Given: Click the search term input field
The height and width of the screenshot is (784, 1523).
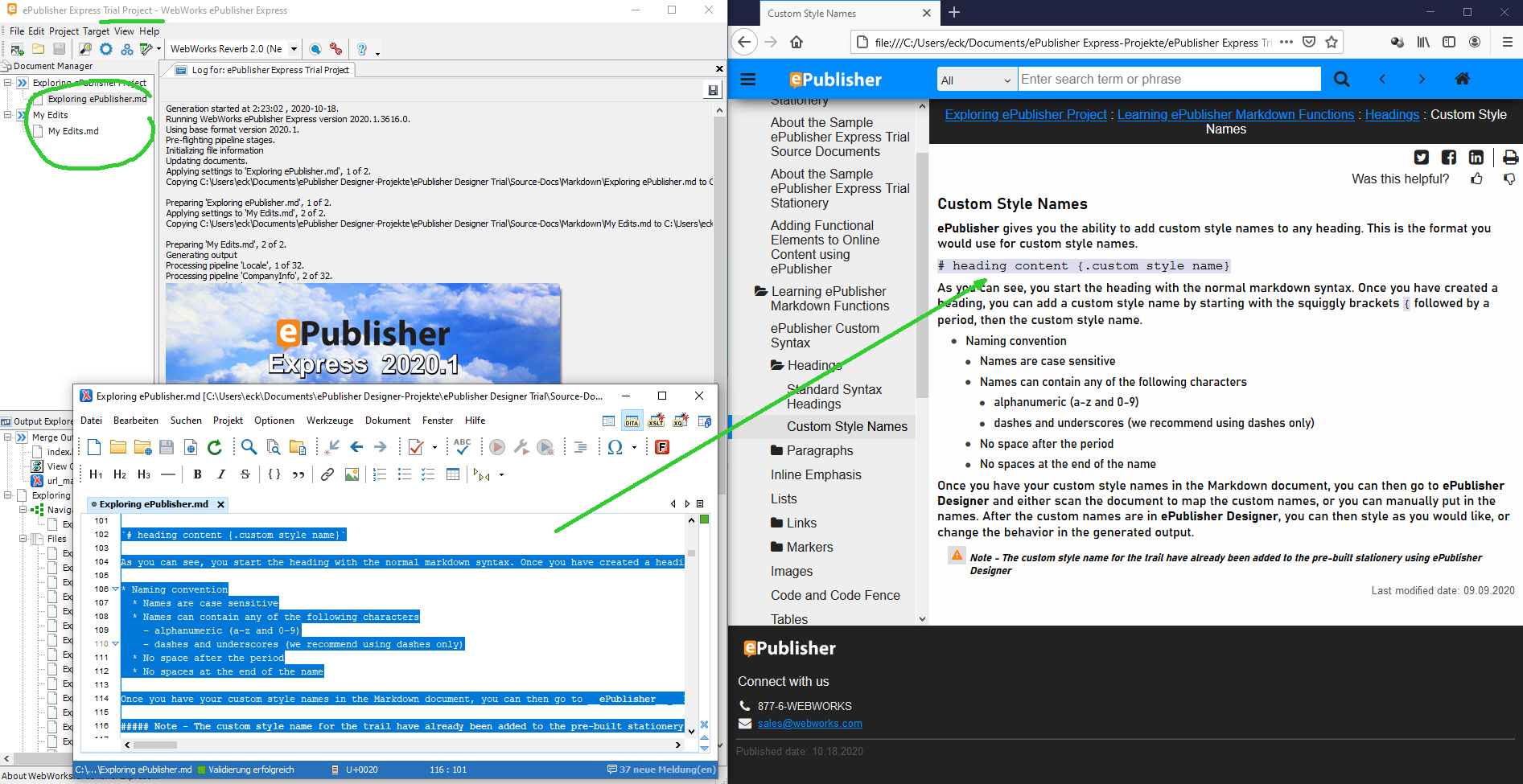Looking at the screenshot, I should pos(1169,79).
